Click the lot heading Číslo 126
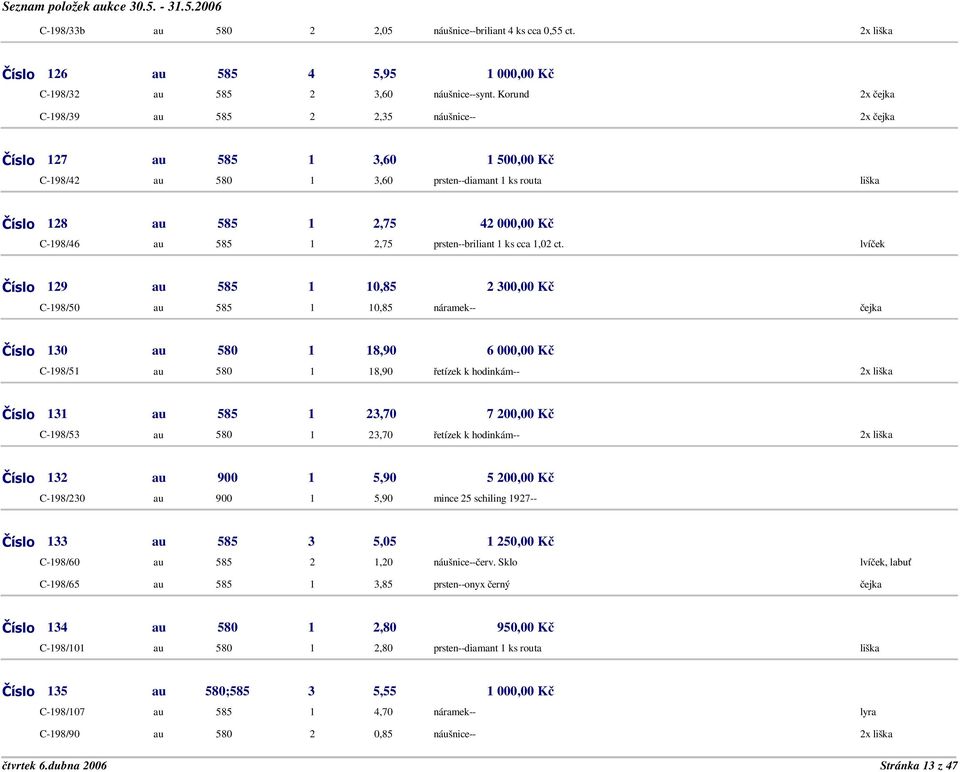Screen dimensions: 960x772 35,74
